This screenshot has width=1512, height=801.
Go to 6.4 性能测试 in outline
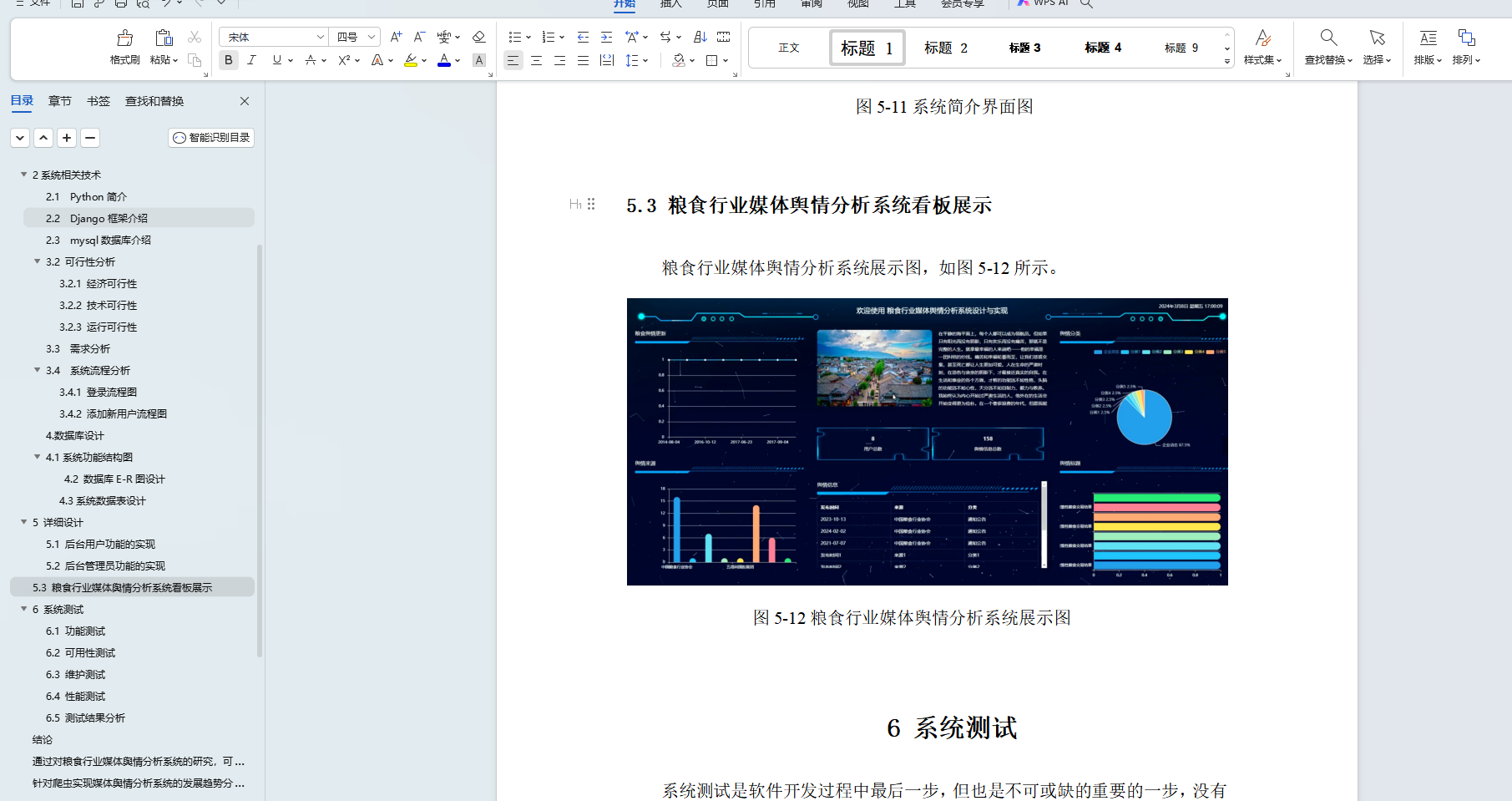(76, 696)
